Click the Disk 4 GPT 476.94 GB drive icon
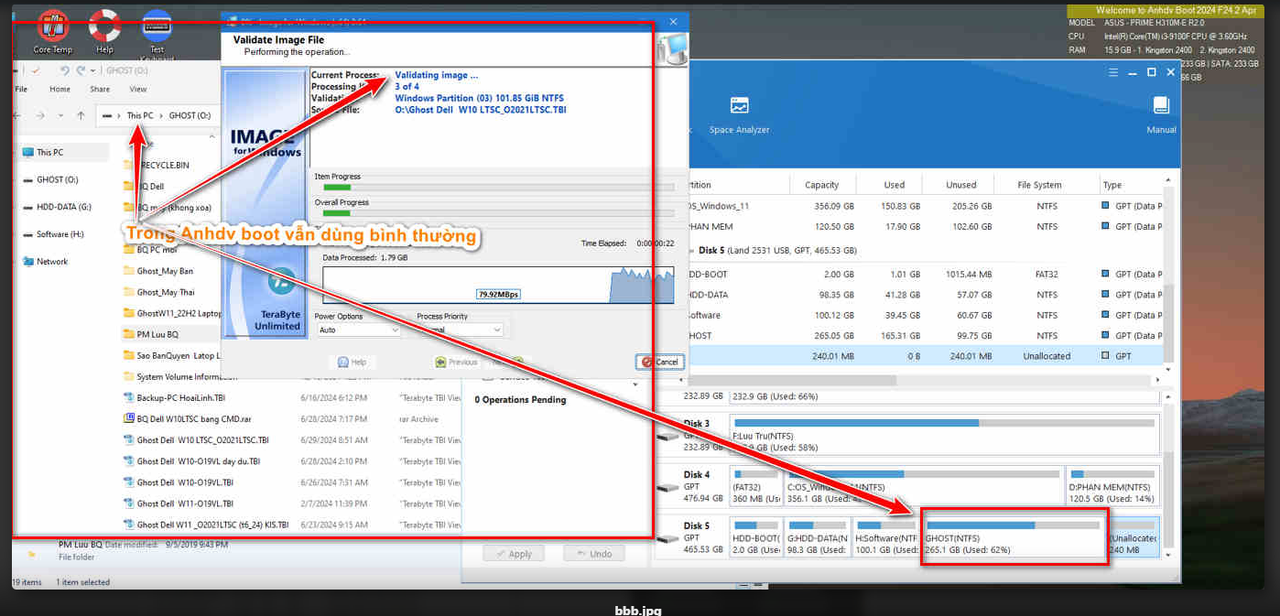 [x=668, y=489]
